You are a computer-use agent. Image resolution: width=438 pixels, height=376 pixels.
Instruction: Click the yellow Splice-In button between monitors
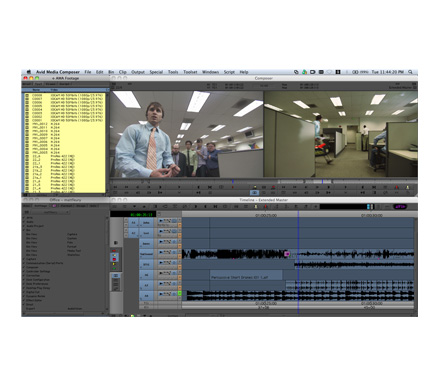256,187
